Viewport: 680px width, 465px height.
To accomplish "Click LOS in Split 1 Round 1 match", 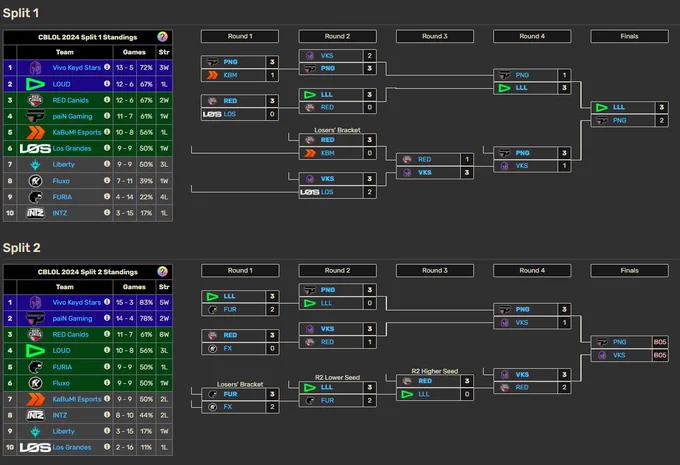I will 229,114.
